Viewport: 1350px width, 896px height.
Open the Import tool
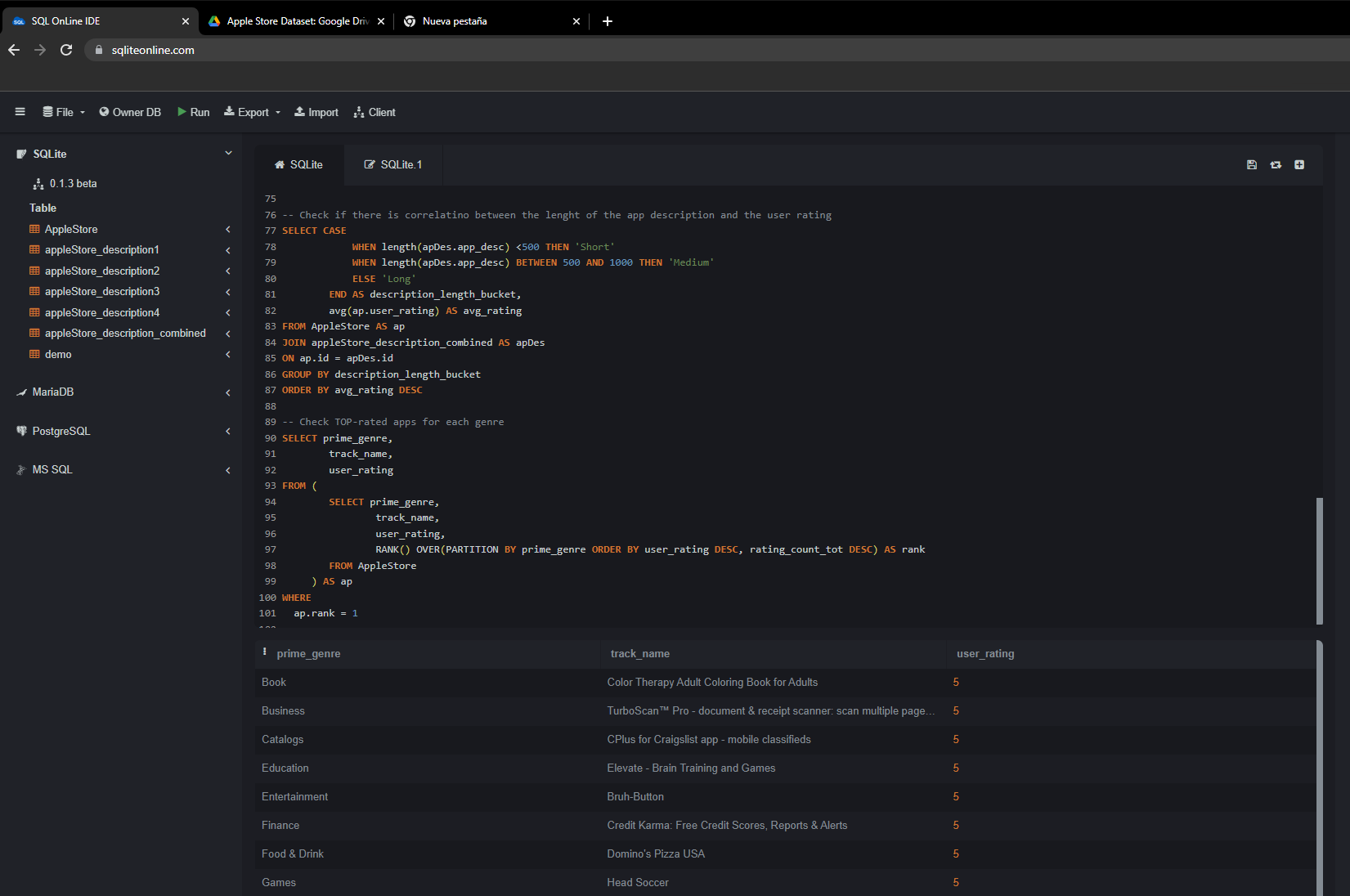[316, 112]
